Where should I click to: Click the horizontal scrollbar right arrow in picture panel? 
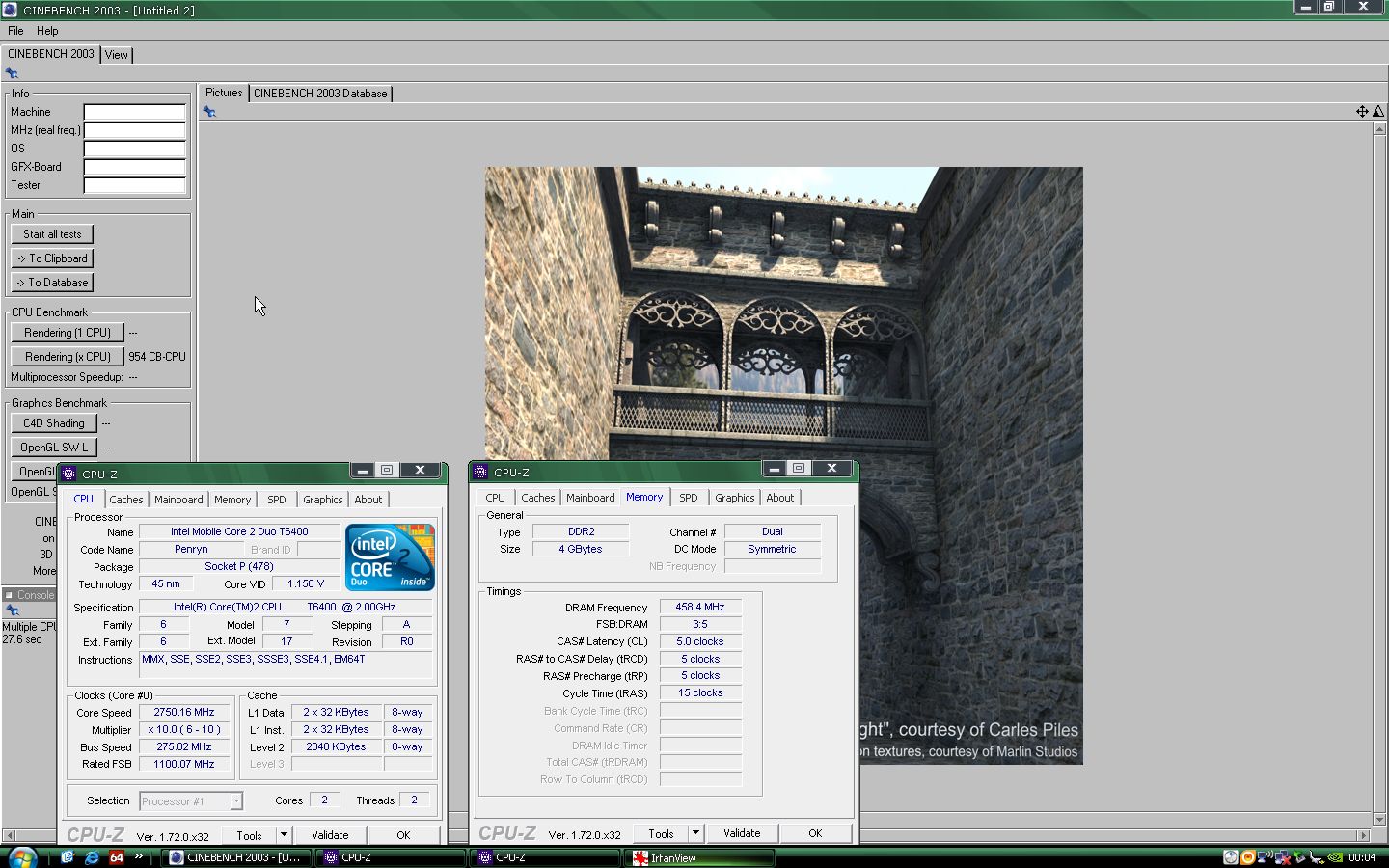[x=1363, y=835]
